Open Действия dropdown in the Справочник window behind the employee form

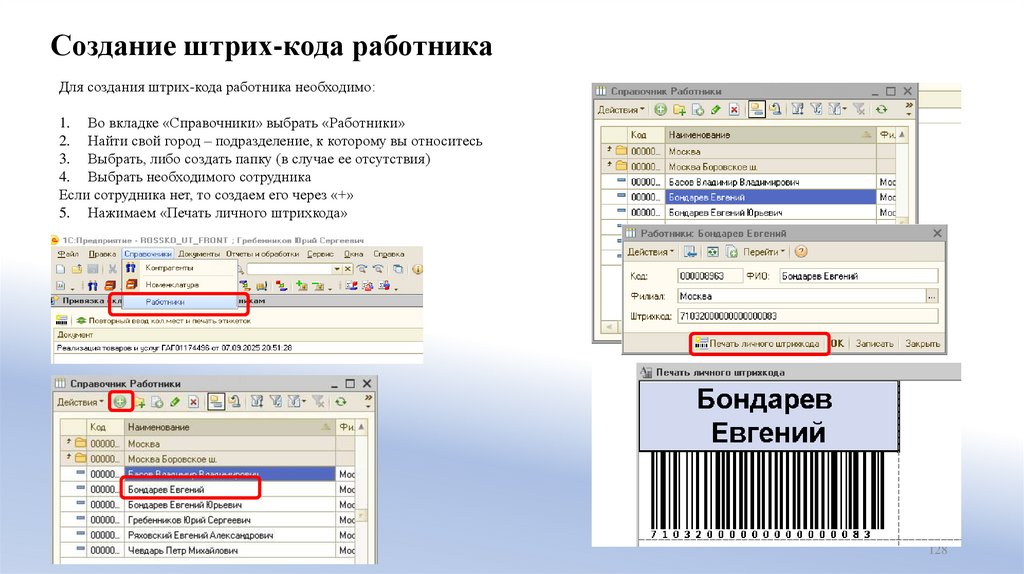pyautogui.click(x=621, y=110)
